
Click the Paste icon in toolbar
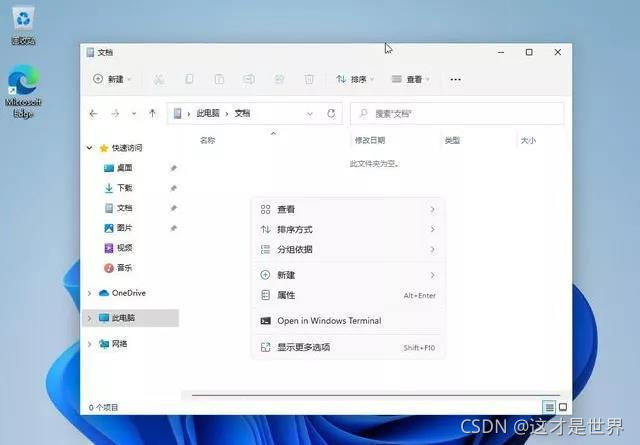click(x=219, y=79)
